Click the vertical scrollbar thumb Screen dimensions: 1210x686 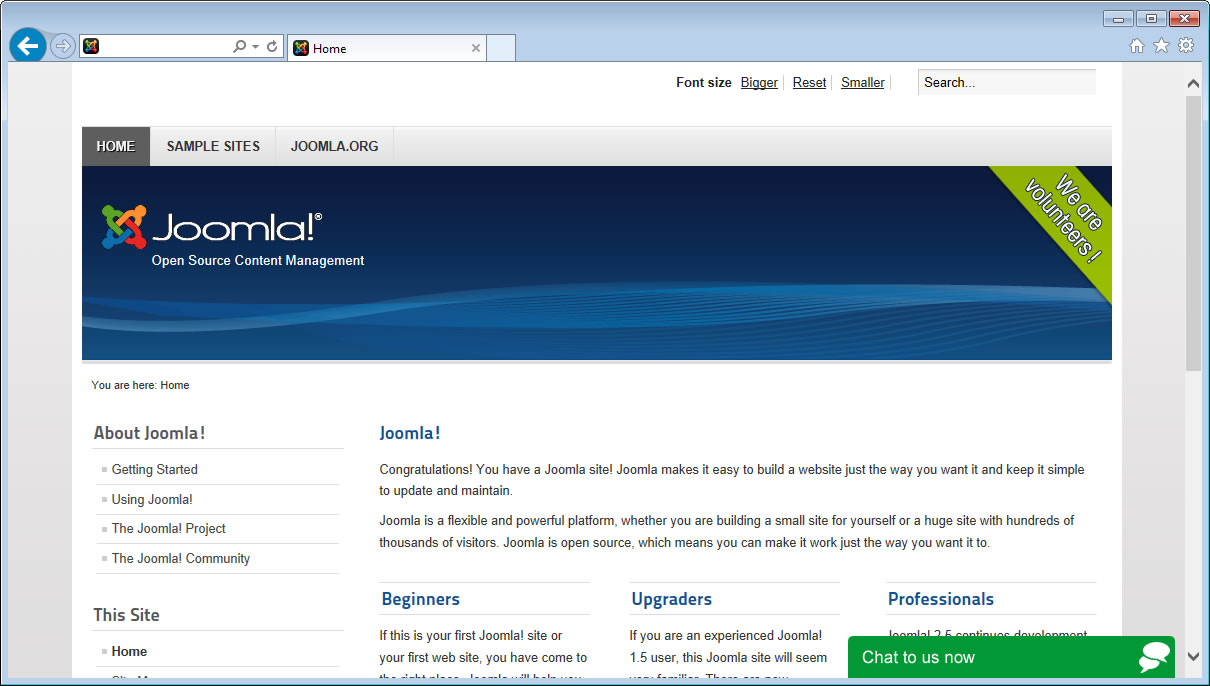(x=1193, y=234)
